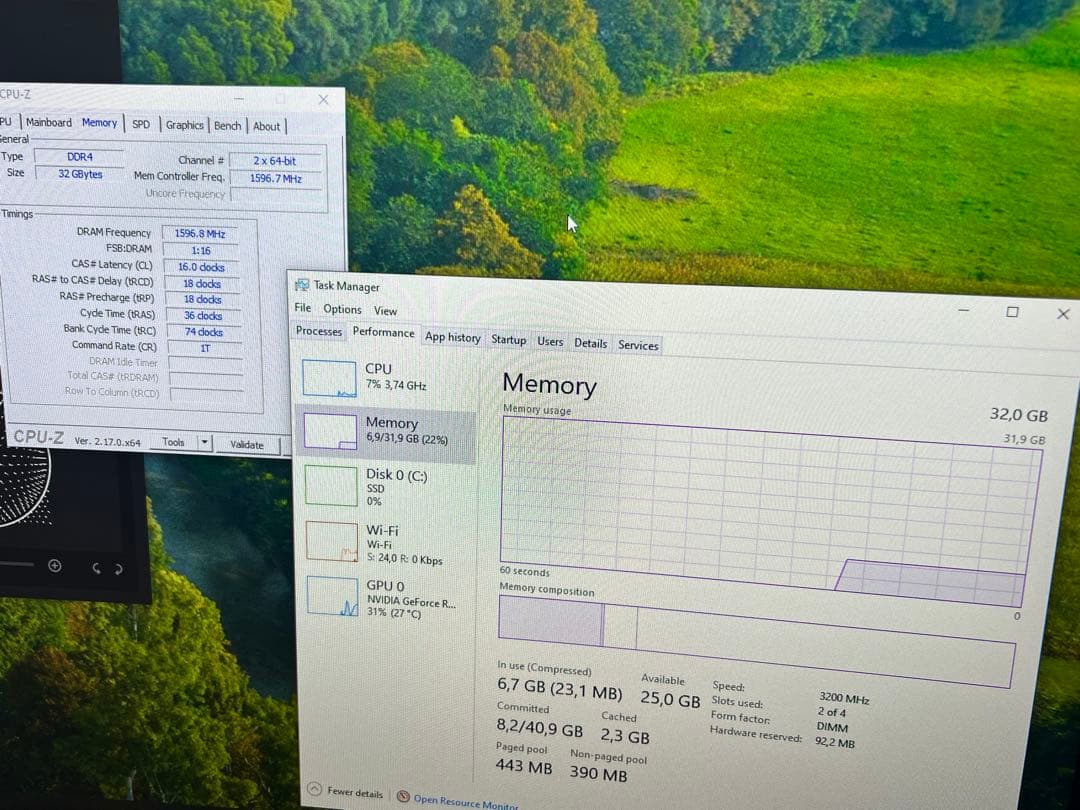1080x810 pixels.
Task: Click the rotate left arrow icon
Action: [x=97, y=568]
